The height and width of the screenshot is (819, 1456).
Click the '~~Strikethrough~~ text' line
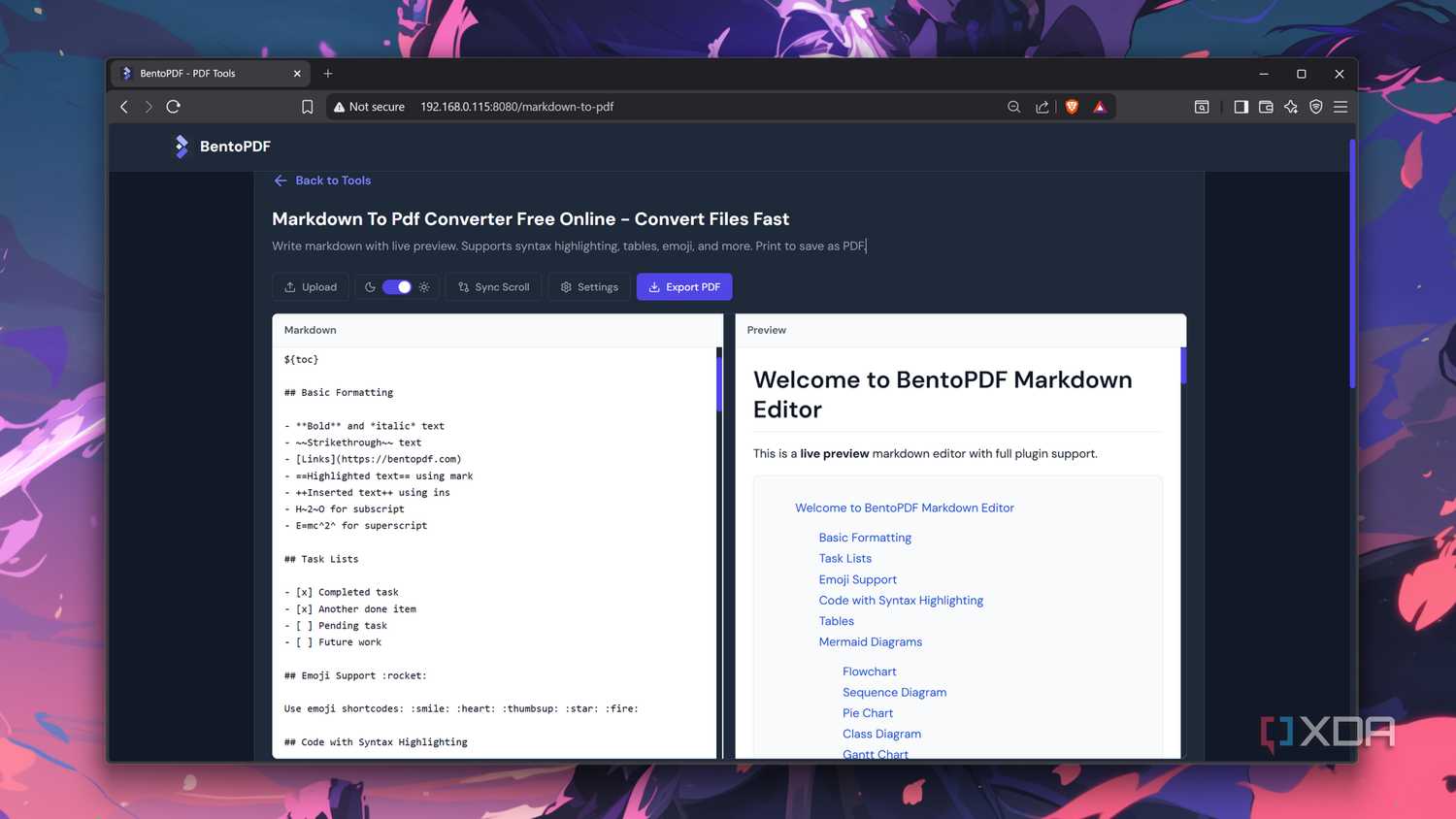(353, 442)
